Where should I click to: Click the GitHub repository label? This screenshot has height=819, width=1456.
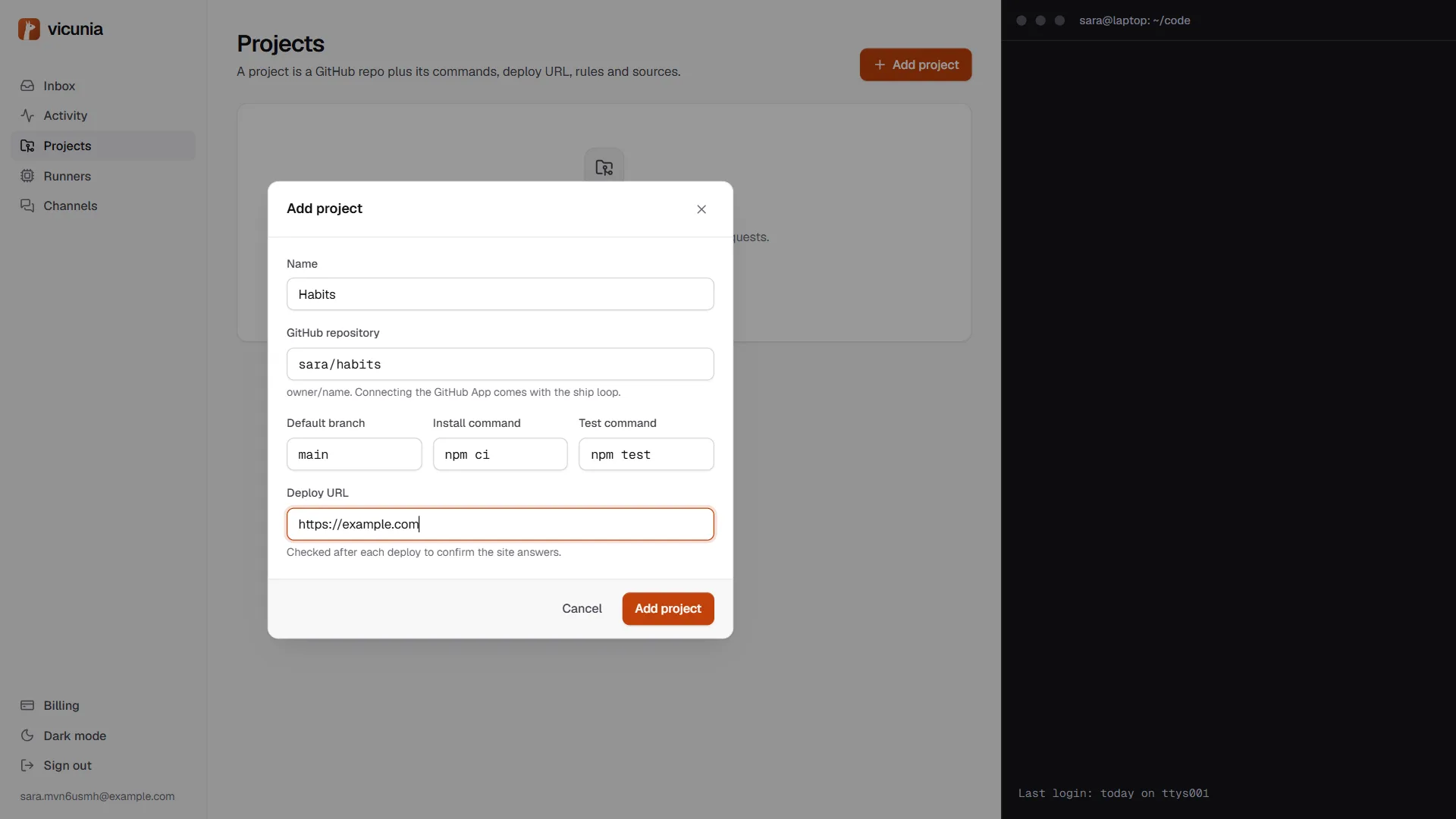pos(333,333)
